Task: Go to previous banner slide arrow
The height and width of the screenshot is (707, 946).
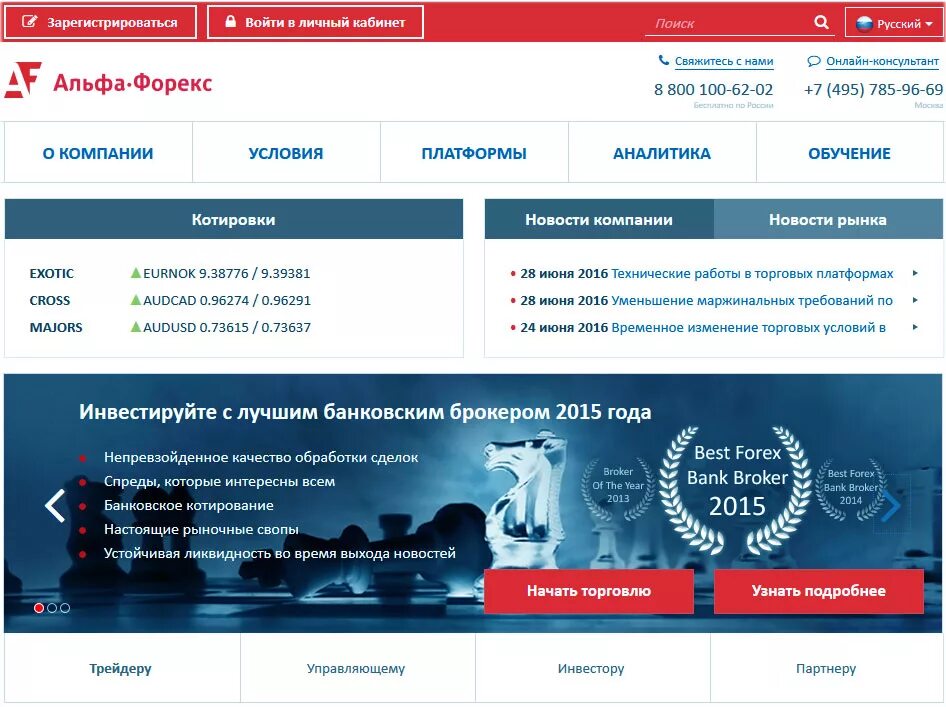Action: point(55,506)
